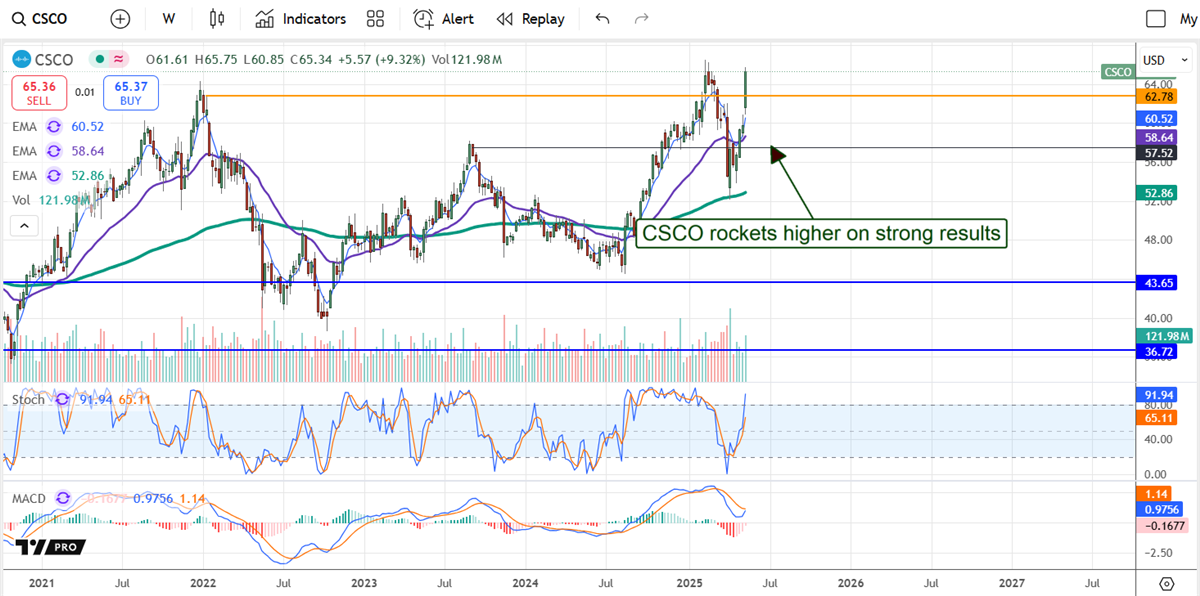Click the red SELL 65.36 button

pyautogui.click(x=40, y=93)
